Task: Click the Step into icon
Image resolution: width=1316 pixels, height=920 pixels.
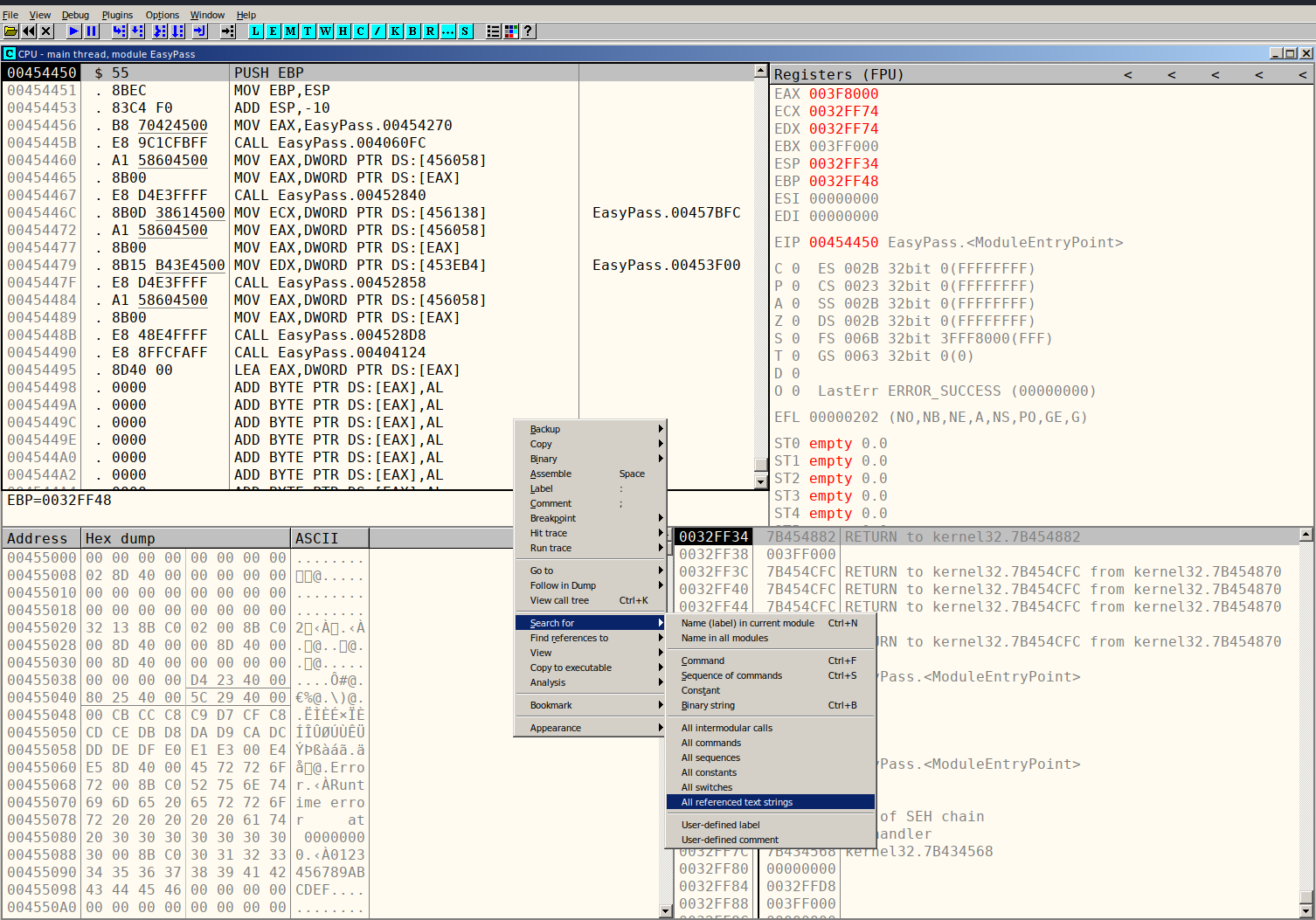Action: click(x=120, y=31)
